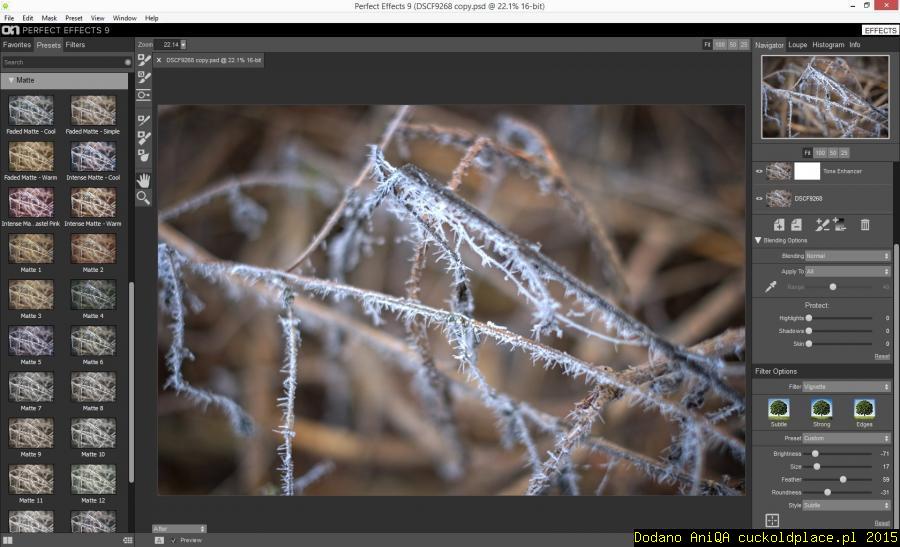Image resolution: width=900 pixels, height=547 pixels.
Task: Click Reset under Protect sliders
Action: [x=881, y=356]
